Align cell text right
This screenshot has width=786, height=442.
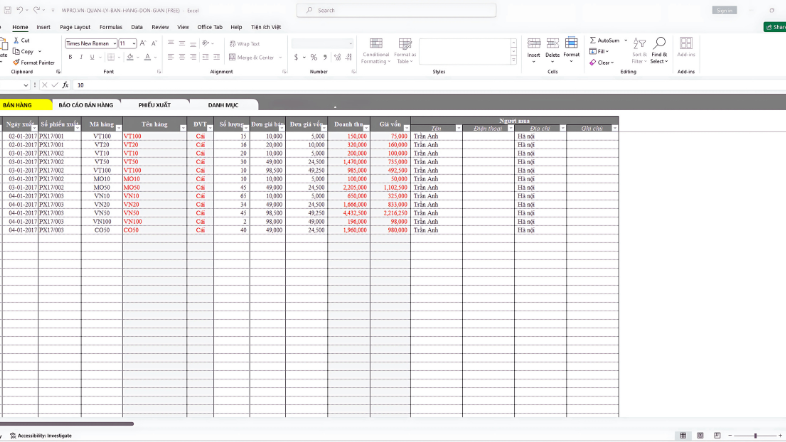[x=193, y=57]
